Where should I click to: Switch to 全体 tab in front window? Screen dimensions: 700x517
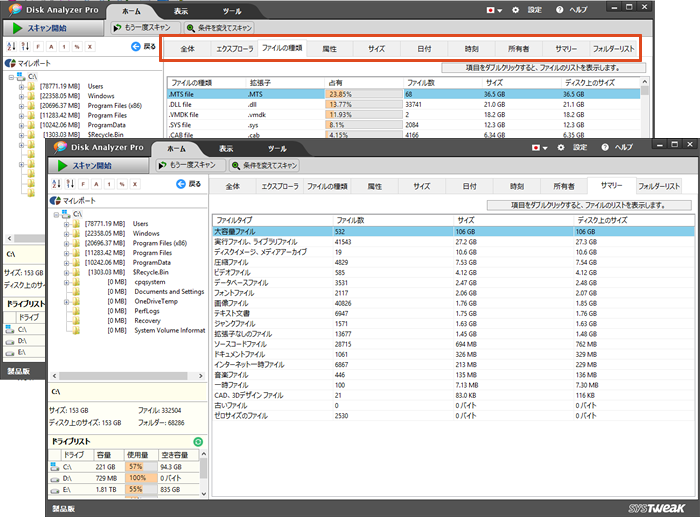[x=233, y=186]
